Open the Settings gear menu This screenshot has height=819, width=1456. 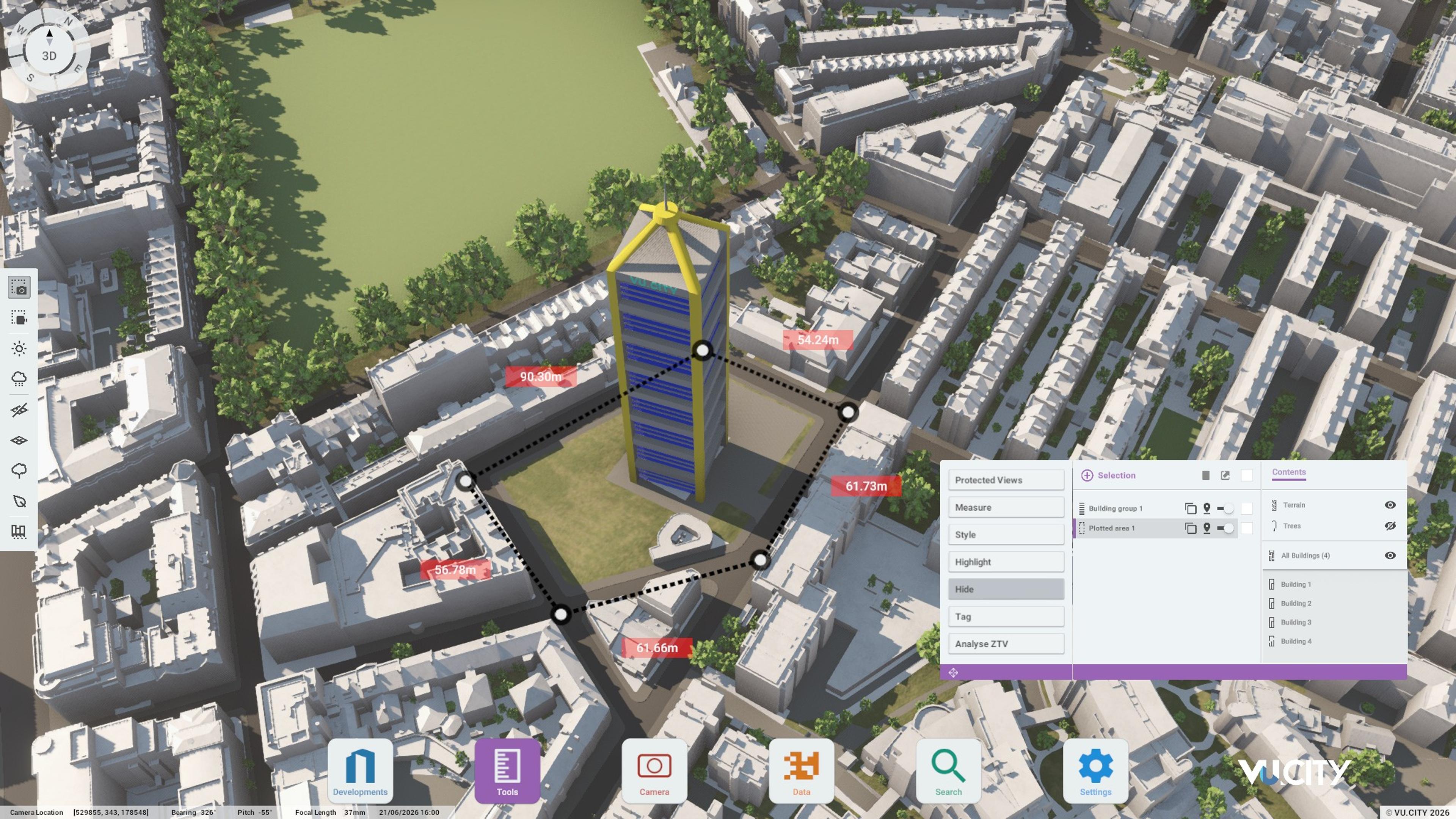click(x=1095, y=771)
